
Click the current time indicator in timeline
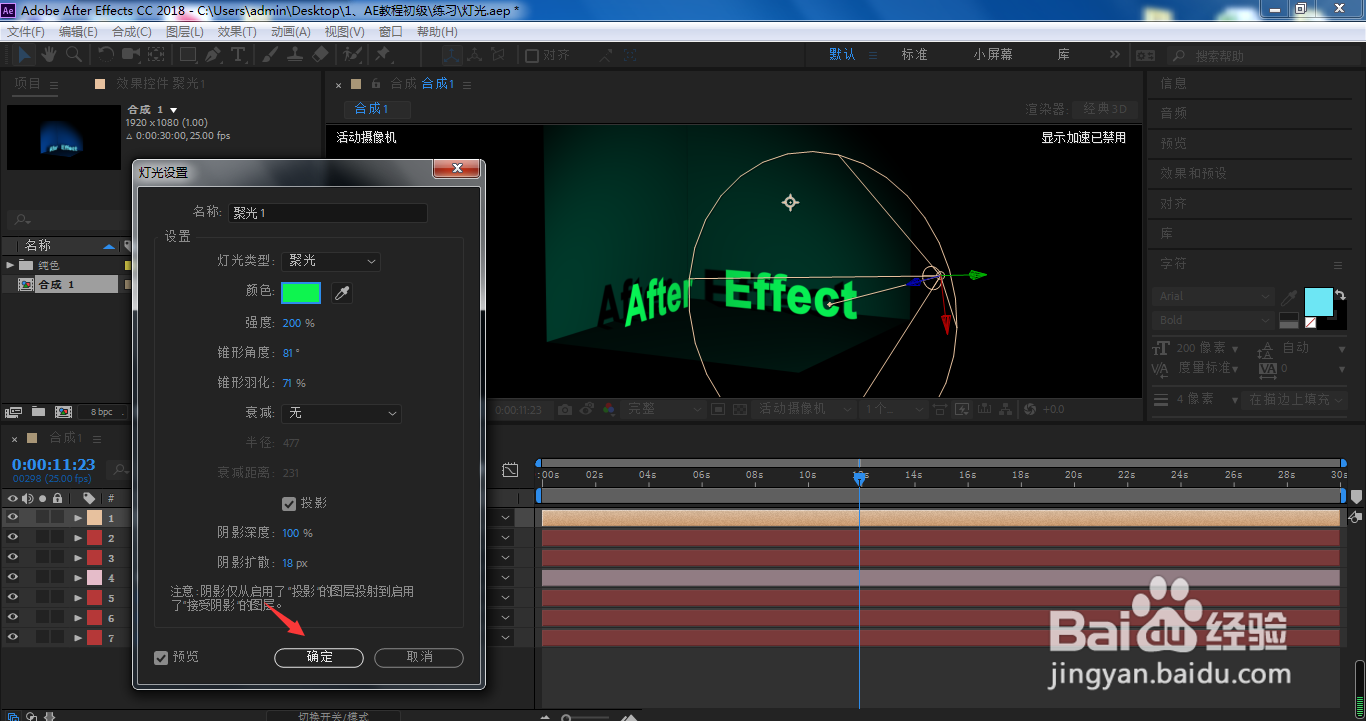pyautogui.click(x=859, y=478)
